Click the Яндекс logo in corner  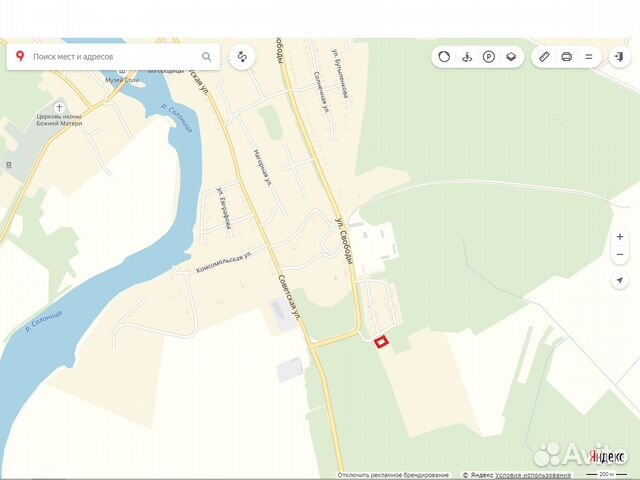(x=607, y=457)
